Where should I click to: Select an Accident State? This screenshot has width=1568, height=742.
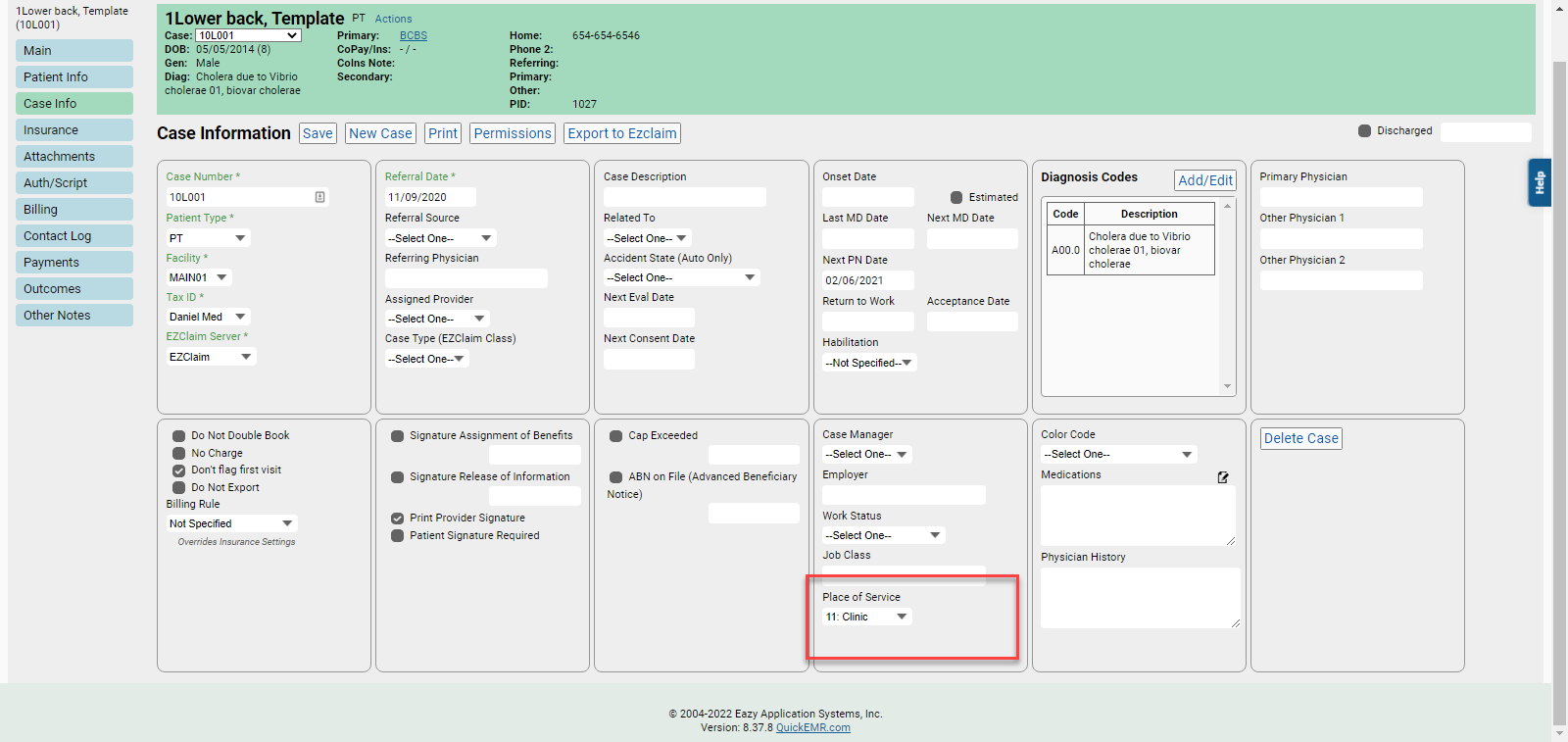point(682,277)
